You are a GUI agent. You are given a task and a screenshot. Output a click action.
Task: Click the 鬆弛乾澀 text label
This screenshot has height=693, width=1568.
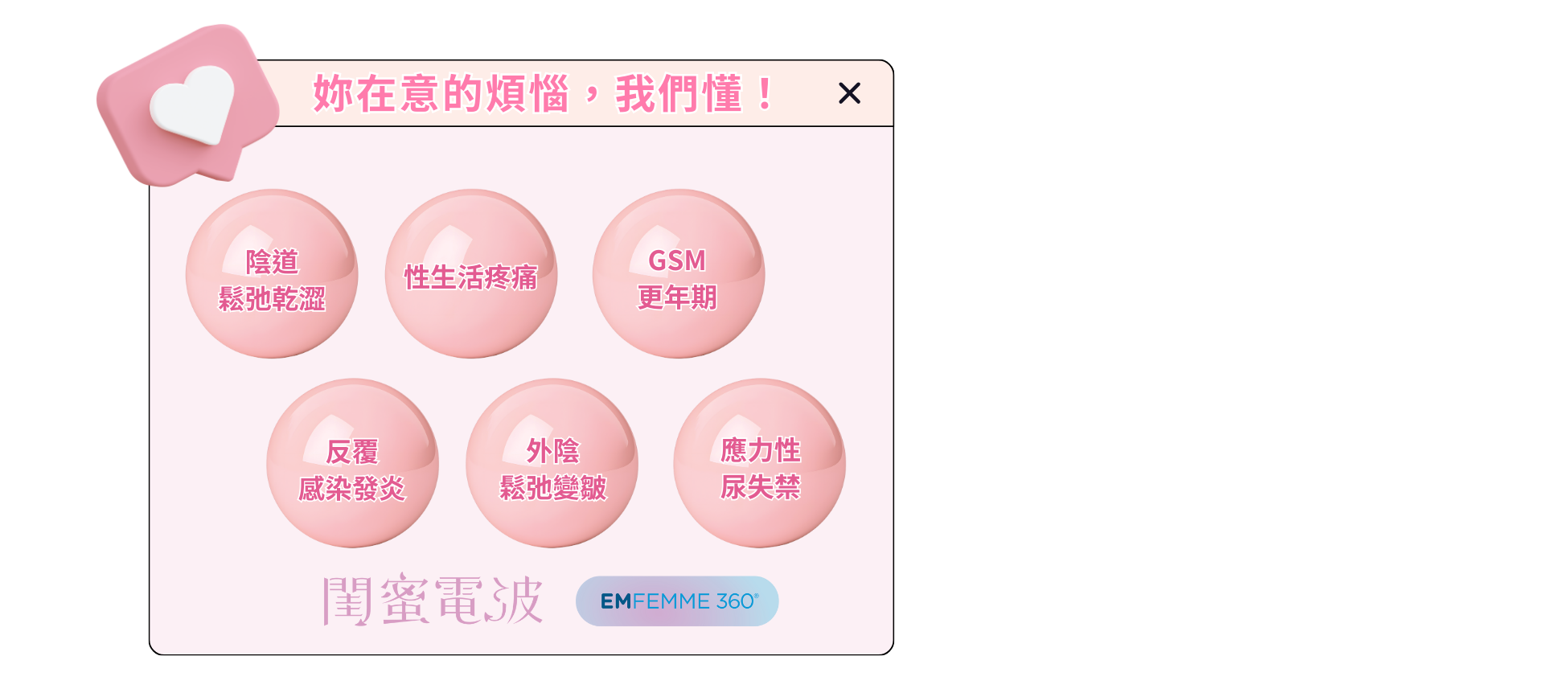click(x=272, y=299)
